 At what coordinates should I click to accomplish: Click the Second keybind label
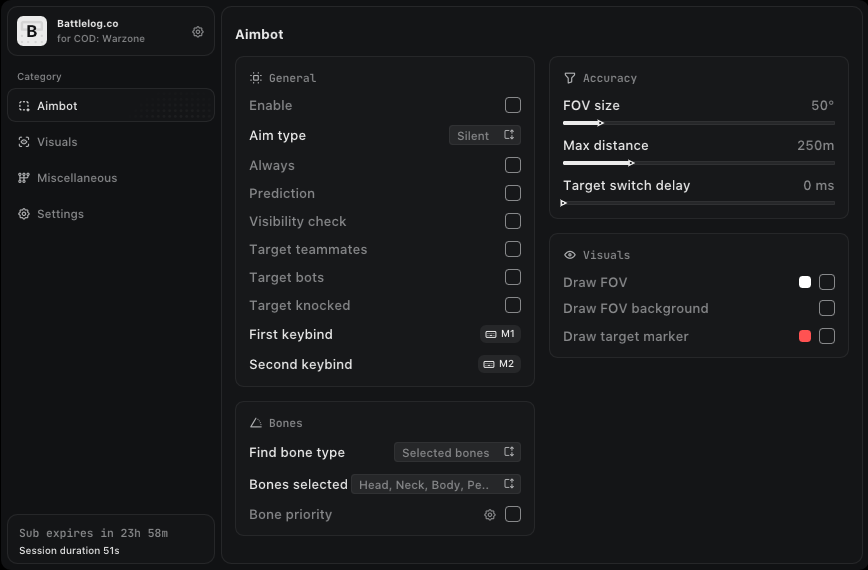301,364
